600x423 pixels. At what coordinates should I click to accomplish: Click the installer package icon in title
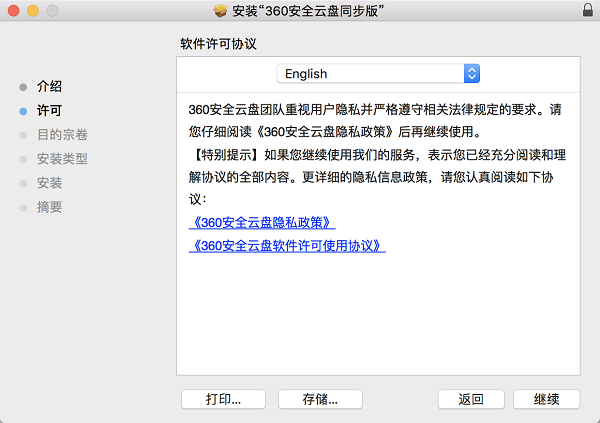point(220,11)
